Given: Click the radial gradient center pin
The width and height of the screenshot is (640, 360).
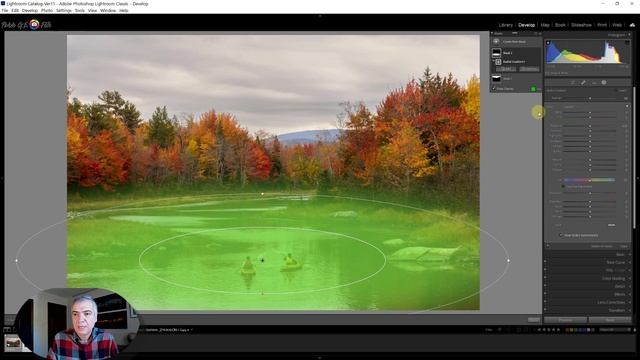Looking at the screenshot, I should (262, 260).
